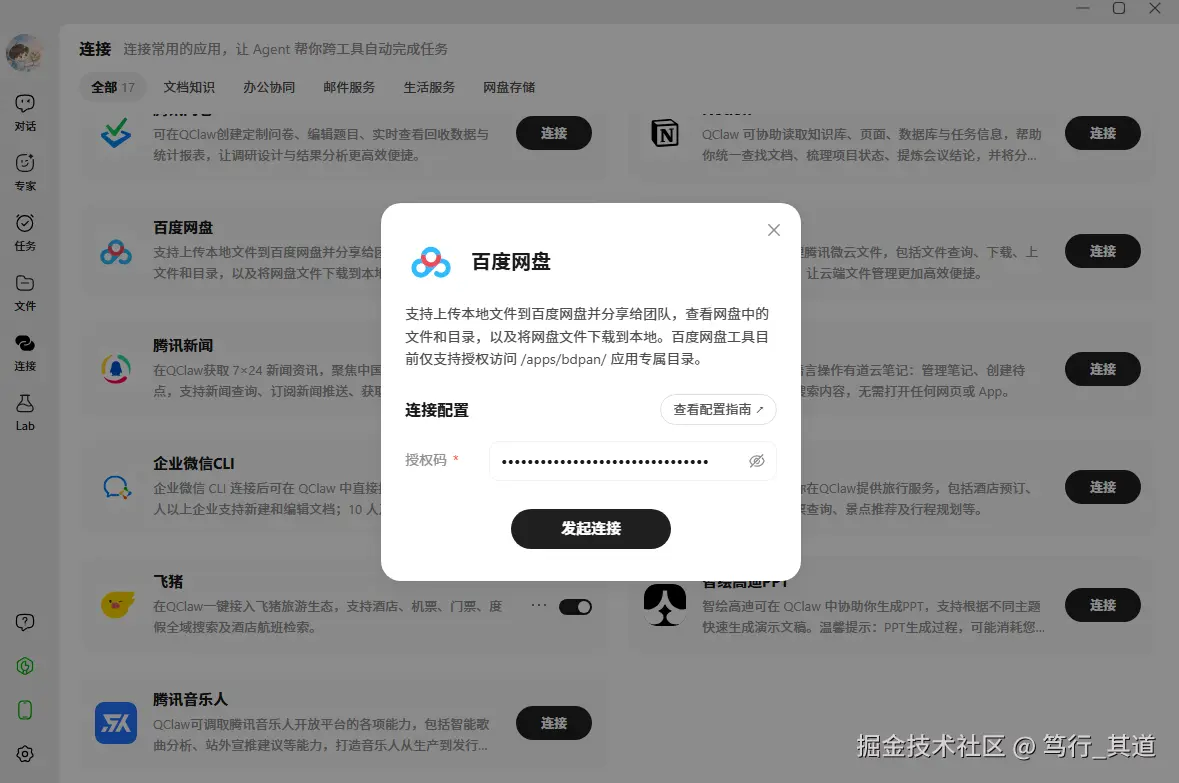Screen dimensions: 1179x783
Task: Click 连接 on the 腾讯微云 file card
Action: [1102, 251]
